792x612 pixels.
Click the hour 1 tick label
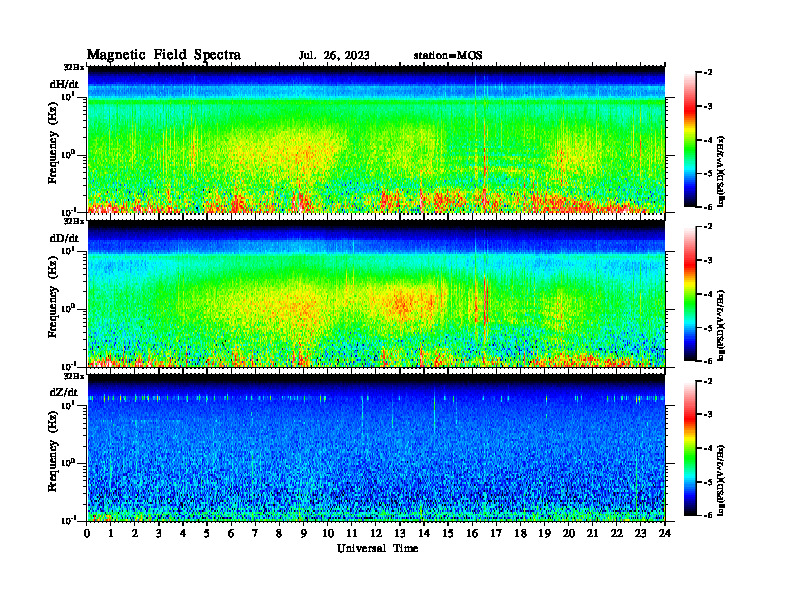coord(111,533)
